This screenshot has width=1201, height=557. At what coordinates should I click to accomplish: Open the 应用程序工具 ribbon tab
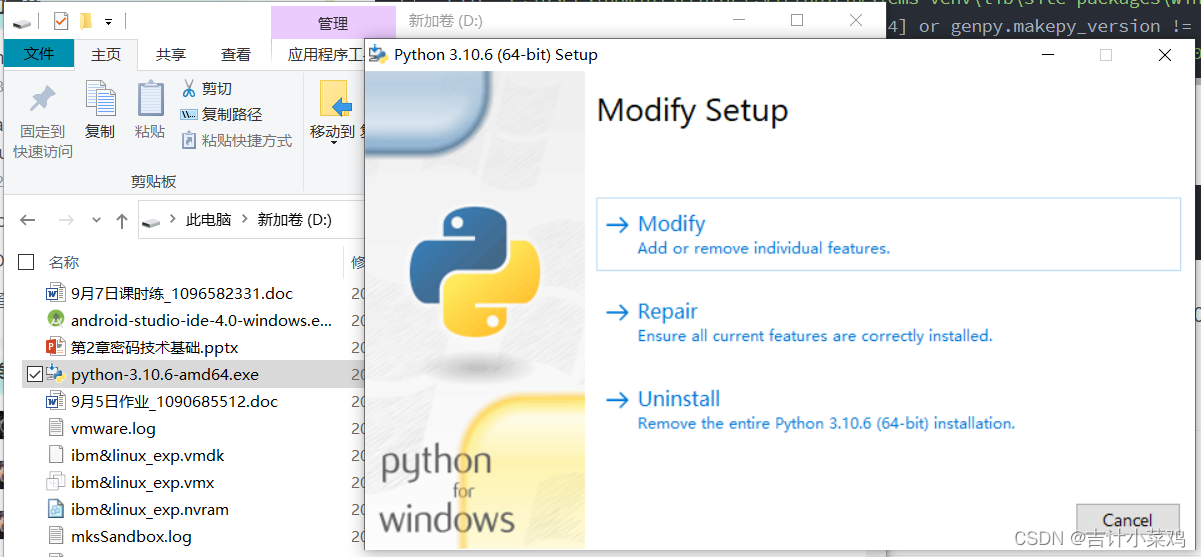[323, 55]
